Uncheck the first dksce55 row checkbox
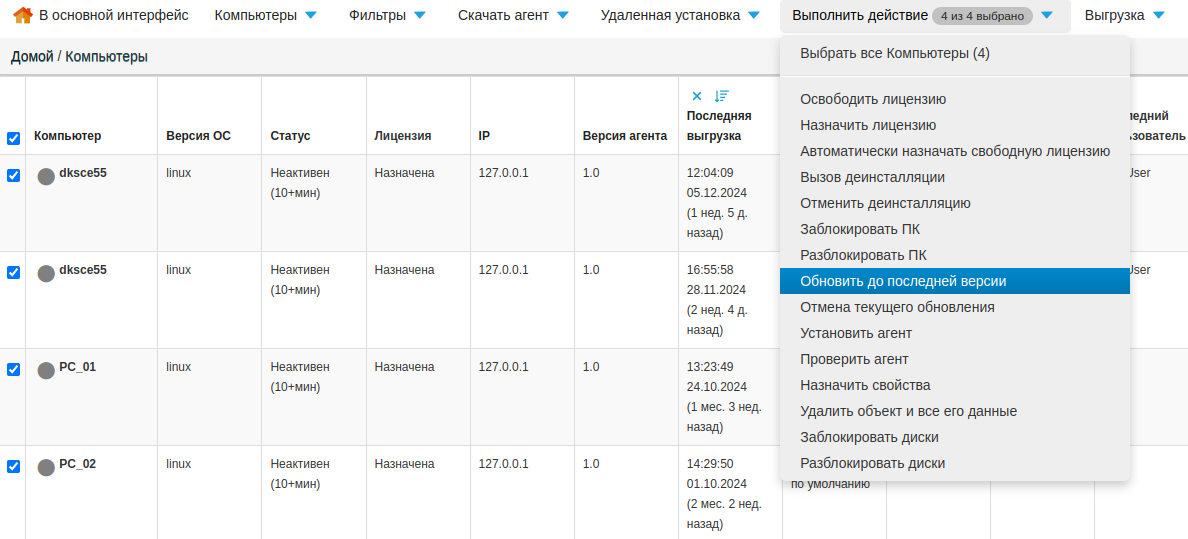Screen dimensions: 1188x539 click(13, 175)
